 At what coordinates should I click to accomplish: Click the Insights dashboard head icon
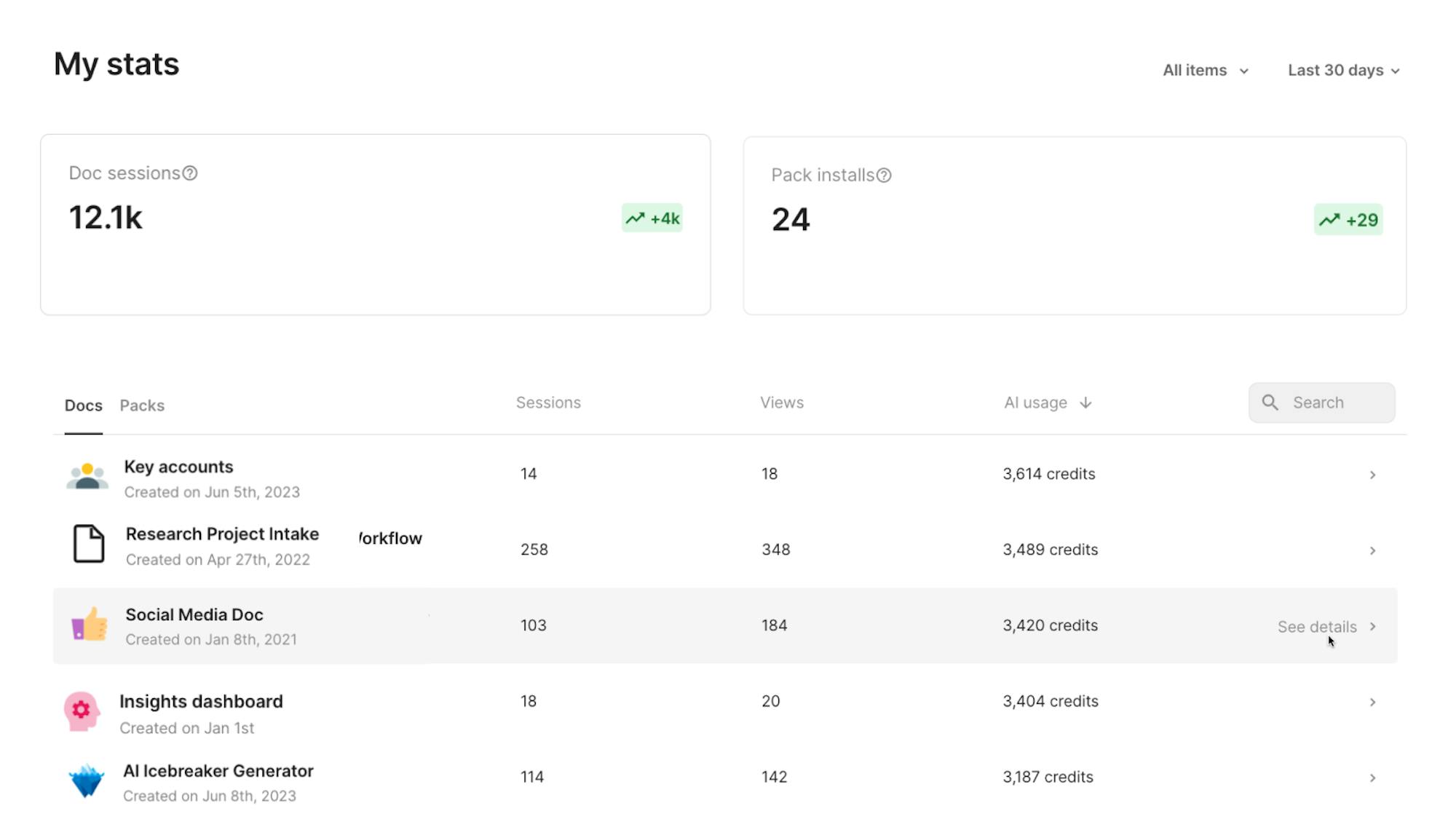(82, 711)
